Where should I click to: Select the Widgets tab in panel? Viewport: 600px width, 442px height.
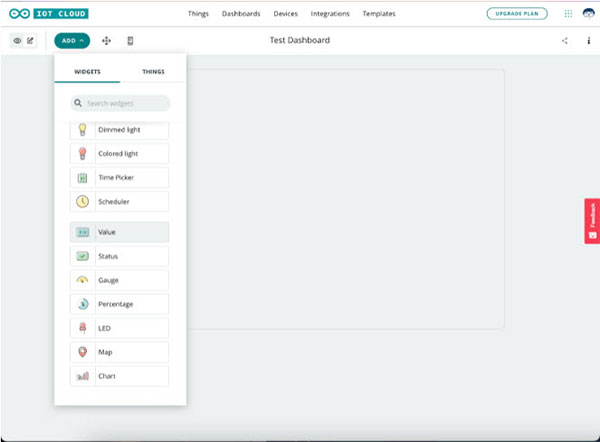click(x=87, y=72)
